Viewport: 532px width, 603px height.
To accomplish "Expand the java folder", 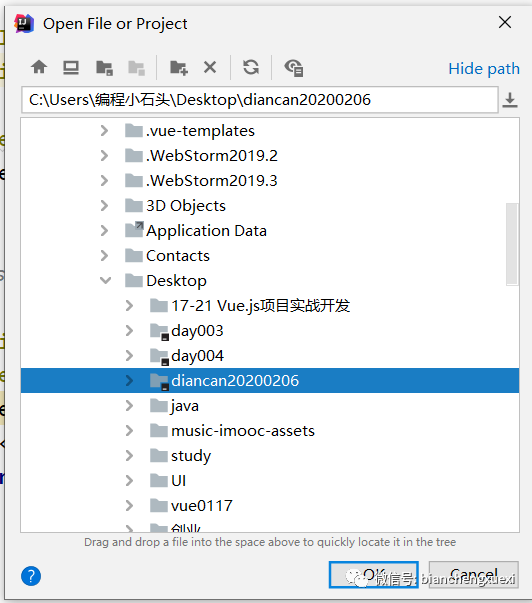I will (129, 406).
